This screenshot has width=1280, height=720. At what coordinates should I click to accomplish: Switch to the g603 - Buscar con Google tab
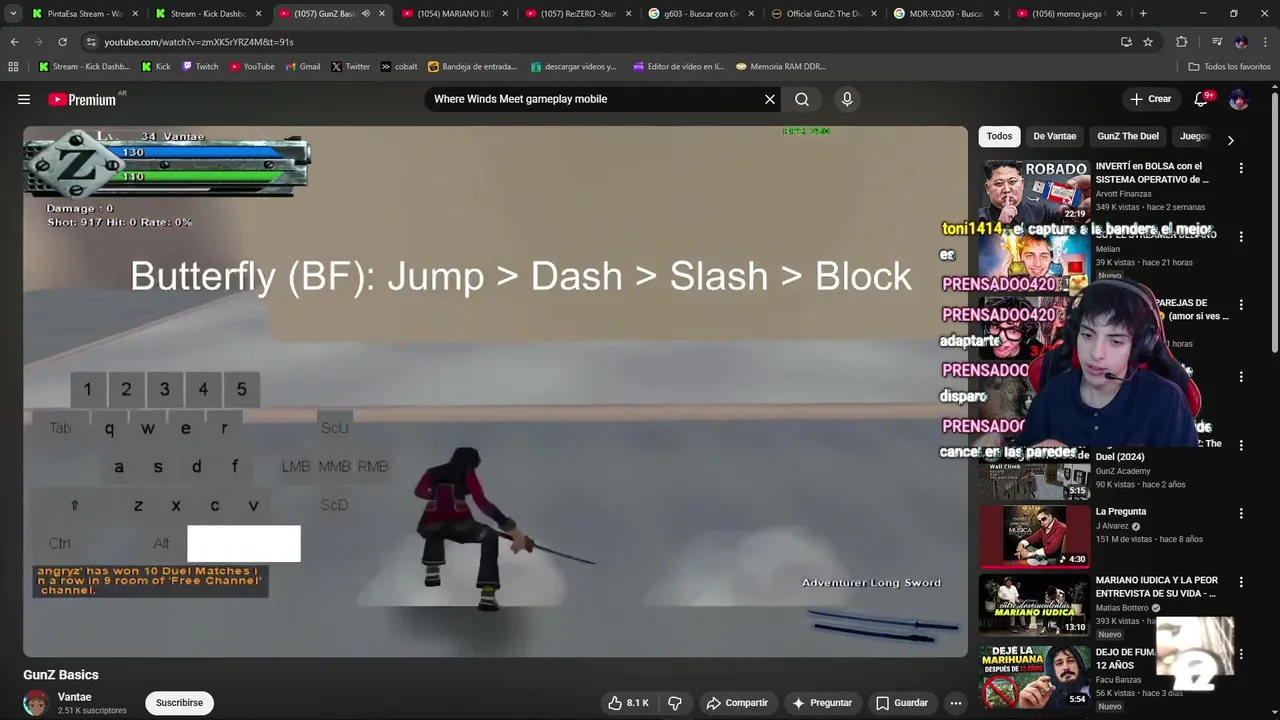tap(700, 14)
